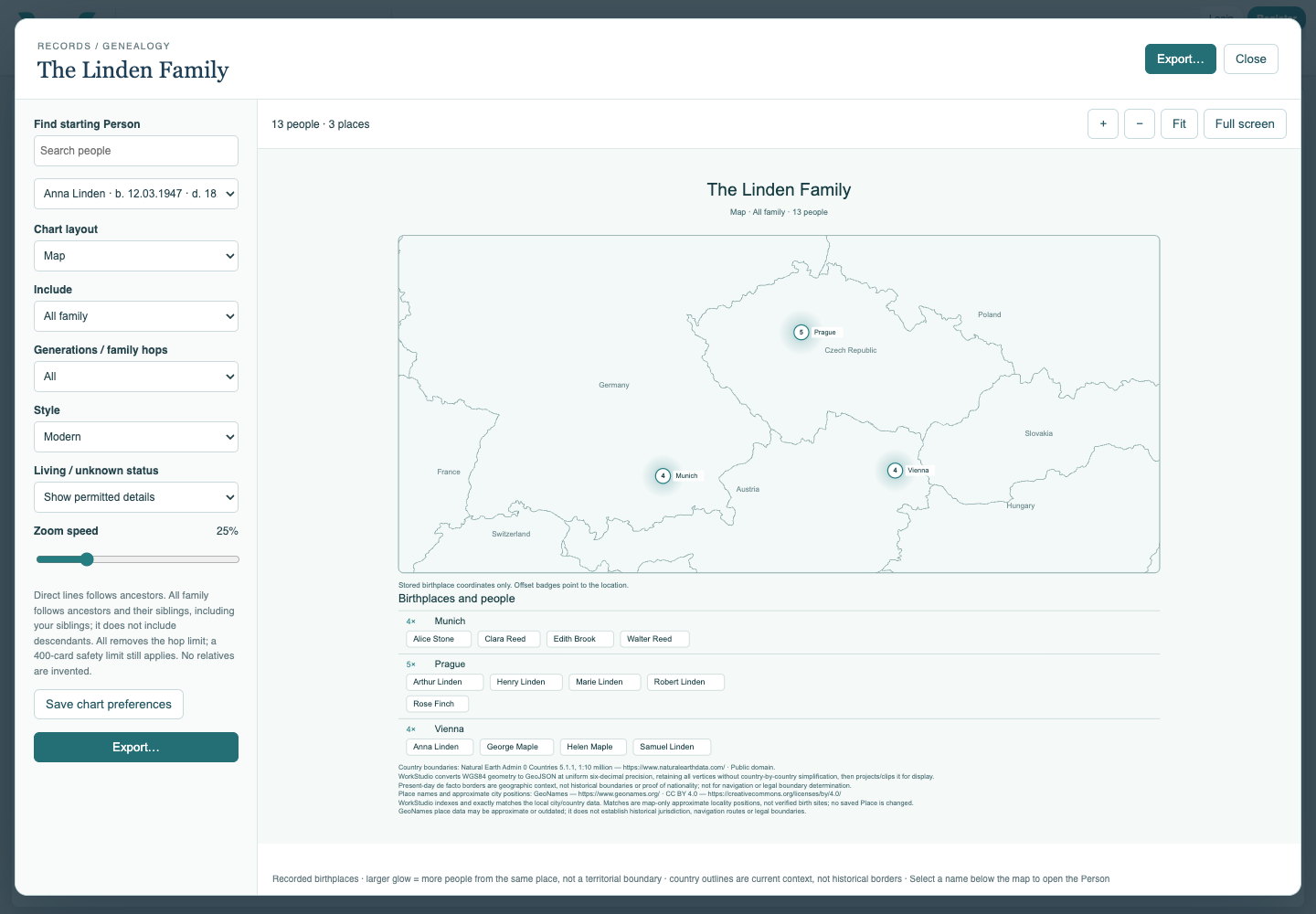Open Arthur Linden's person chip
Image resolution: width=1316 pixels, height=914 pixels.
point(444,682)
